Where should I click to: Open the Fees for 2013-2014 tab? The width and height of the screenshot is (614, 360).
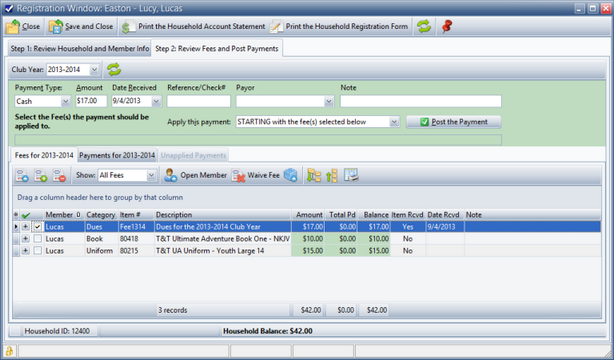click(44, 156)
